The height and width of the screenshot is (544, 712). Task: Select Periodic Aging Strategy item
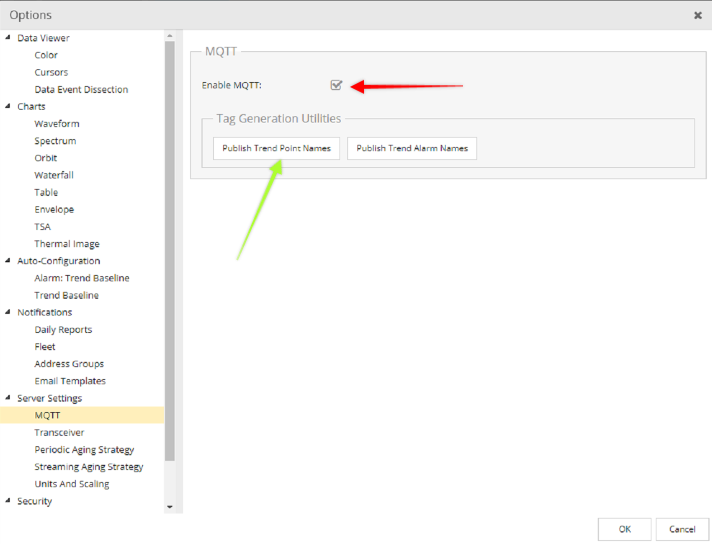click(x=84, y=450)
